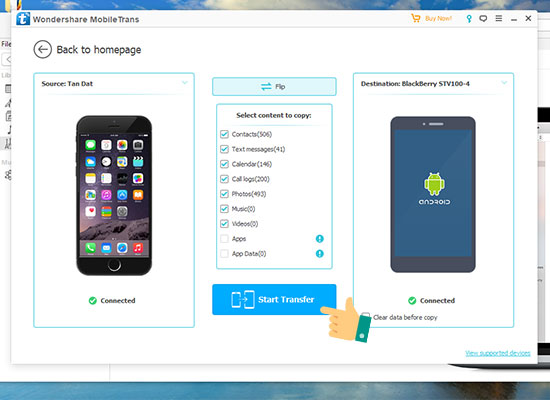Open the View supported devices link
The image size is (550, 400).
click(498, 353)
